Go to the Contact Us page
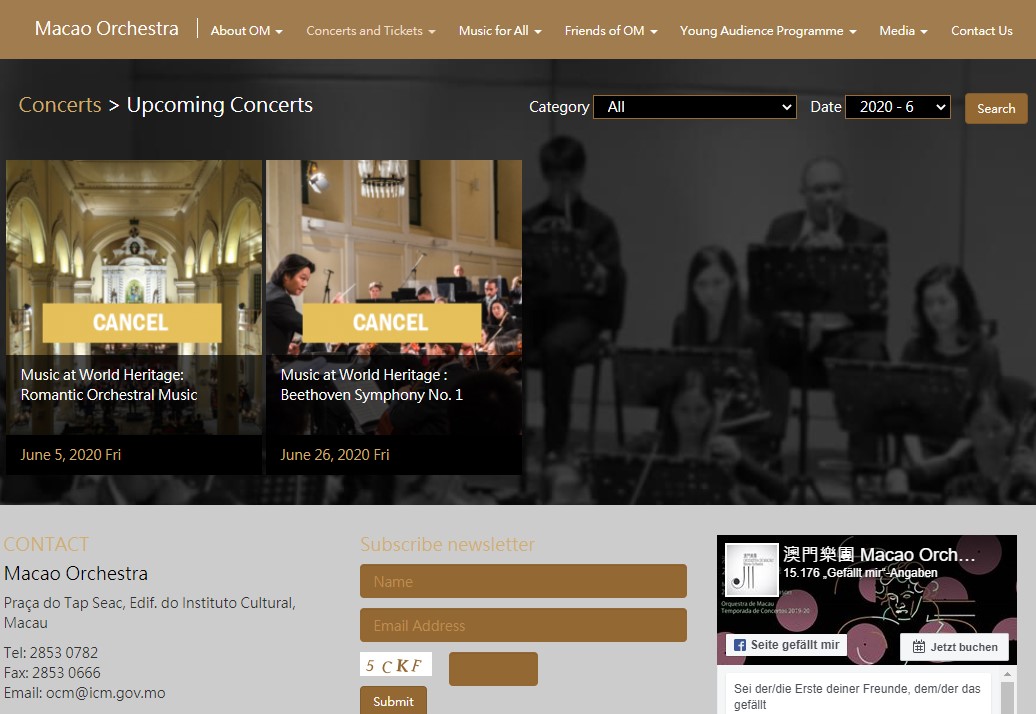The height and width of the screenshot is (714, 1036). (x=981, y=31)
